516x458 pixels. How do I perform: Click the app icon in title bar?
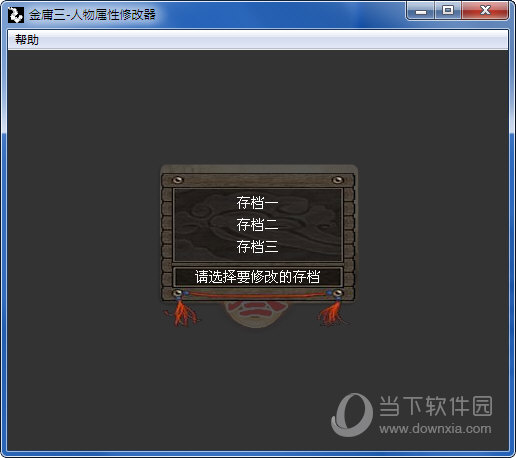pyautogui.click(x=15, y=15)
